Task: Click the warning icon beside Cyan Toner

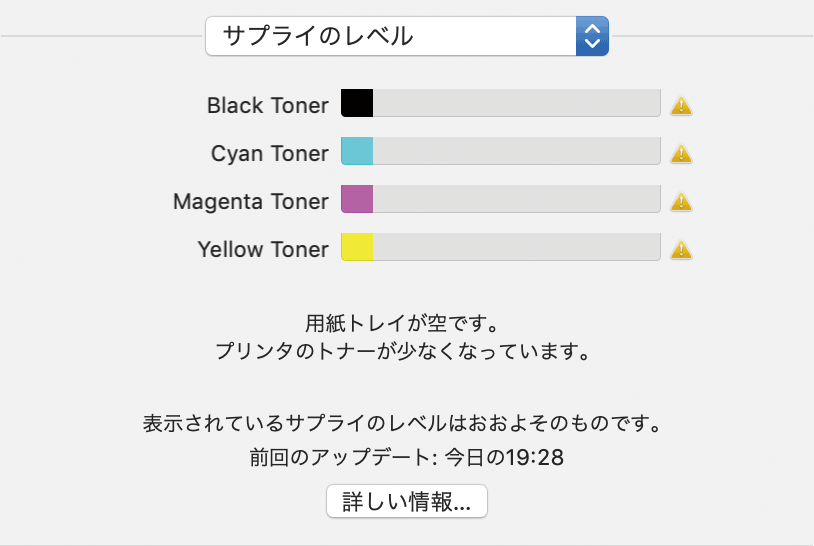Action: (x=681, y=153)
